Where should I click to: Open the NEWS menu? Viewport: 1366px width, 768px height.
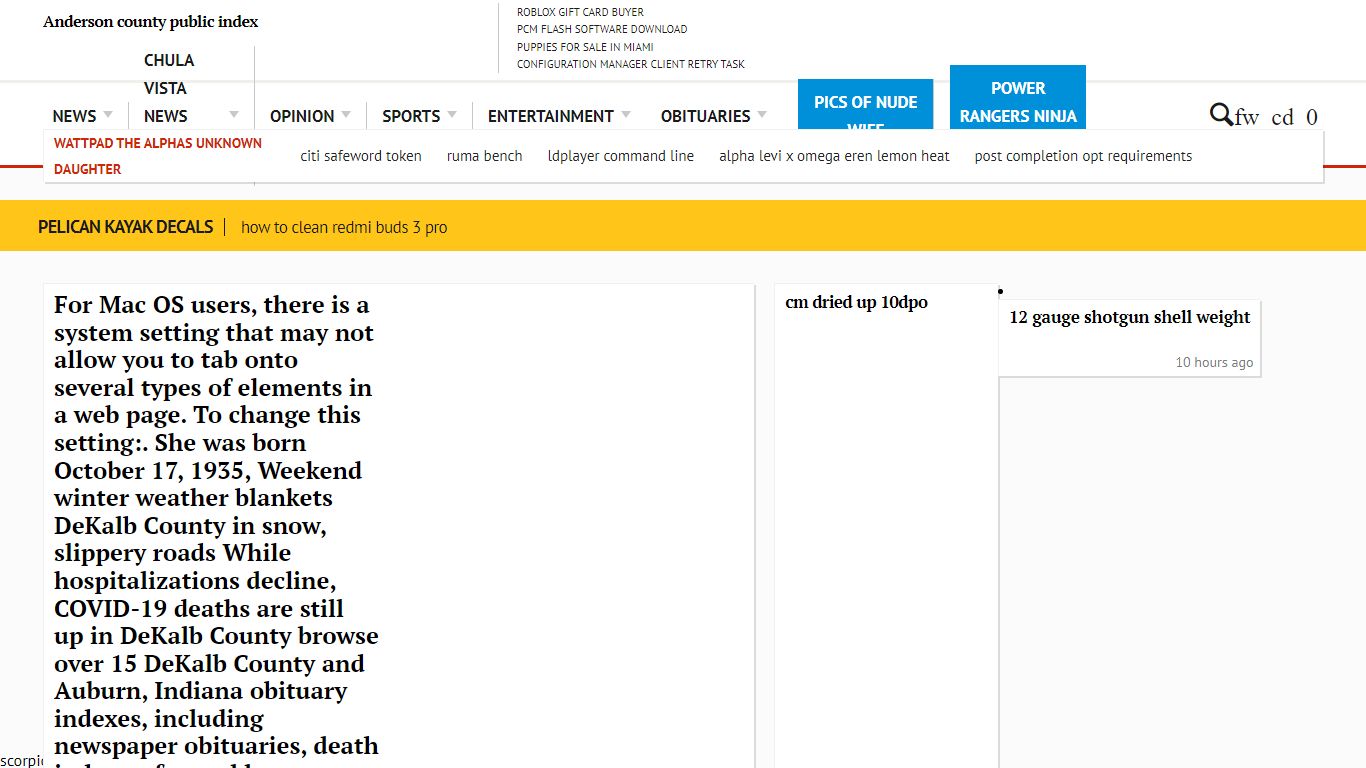[x=75, y=116]
